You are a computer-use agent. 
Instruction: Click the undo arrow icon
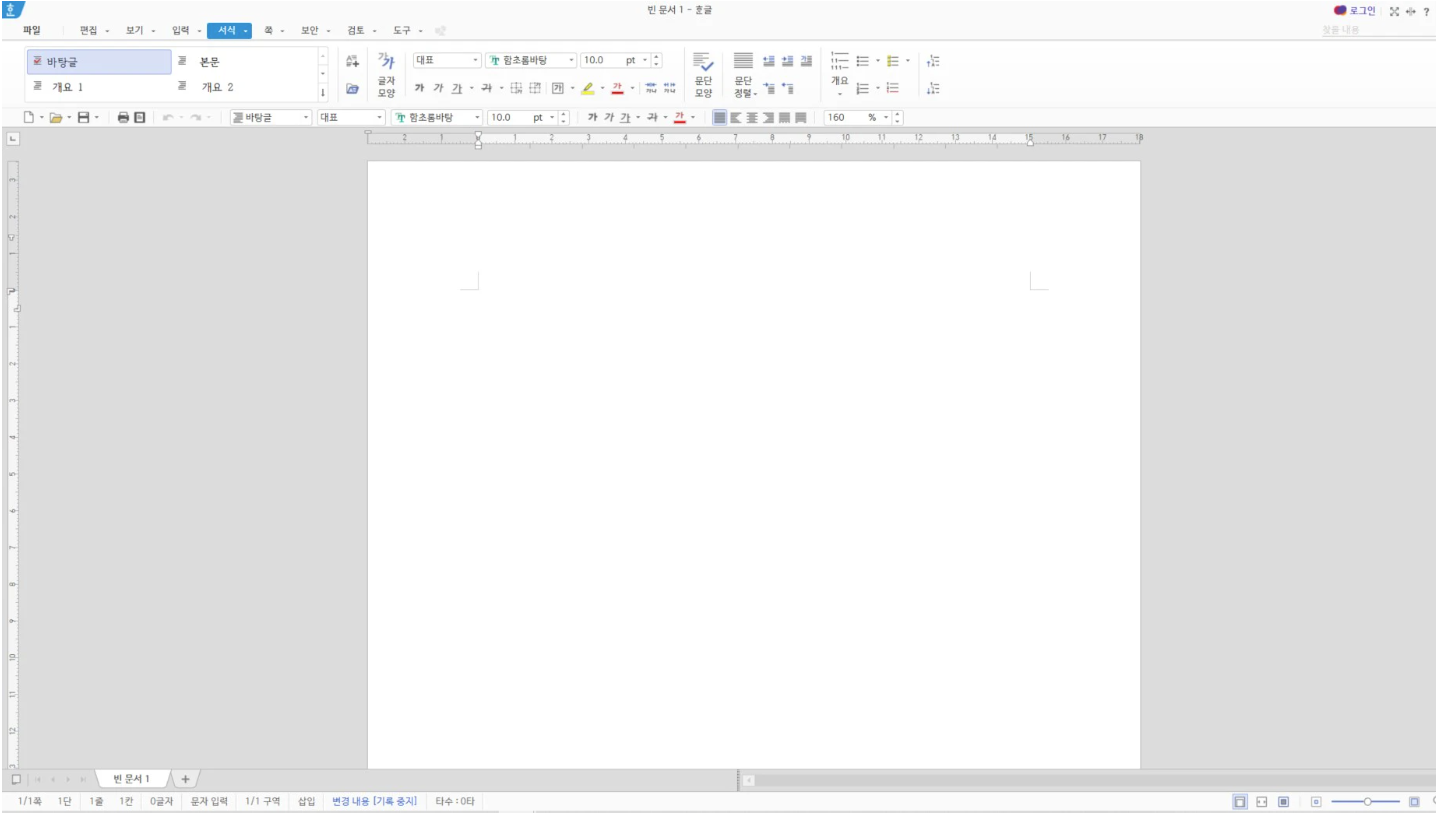point(169,117)
